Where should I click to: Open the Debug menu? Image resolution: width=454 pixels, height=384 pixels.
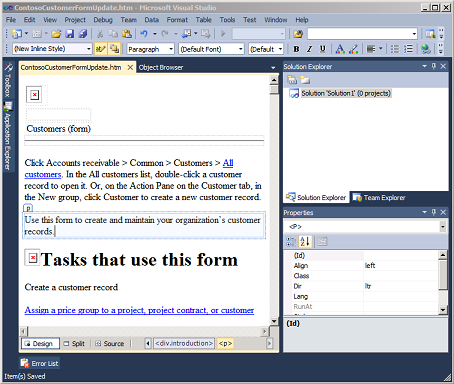pos(103,20)
